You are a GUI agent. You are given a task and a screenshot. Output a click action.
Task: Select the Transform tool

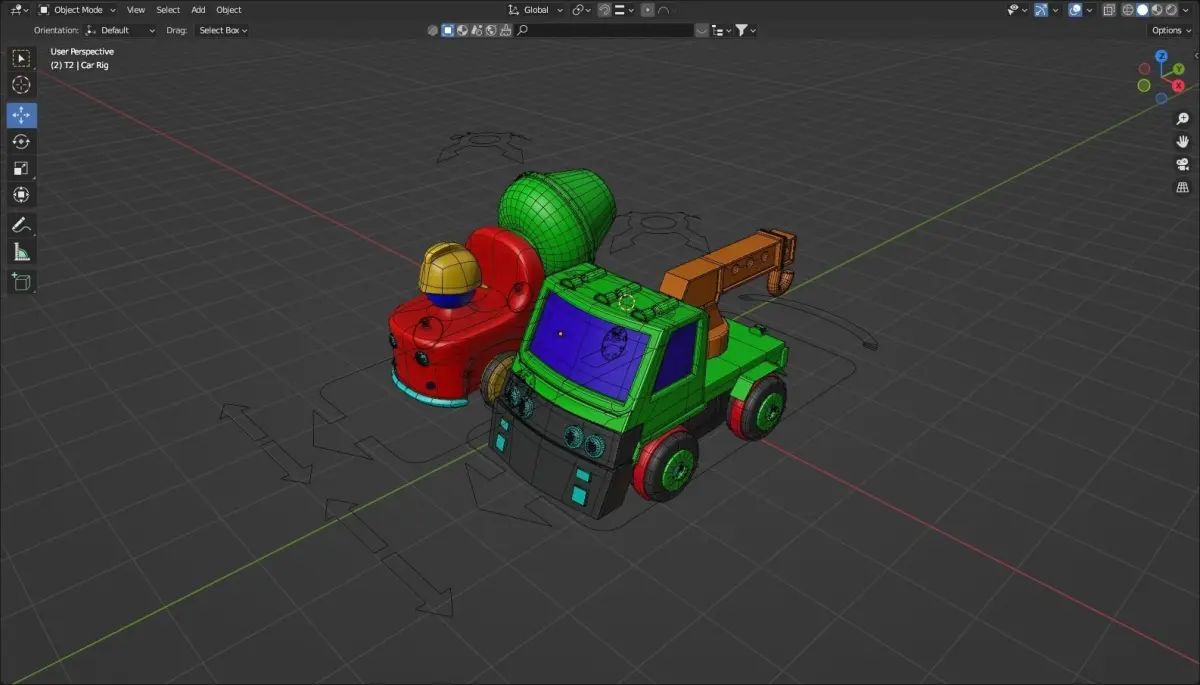pos(21,195)
